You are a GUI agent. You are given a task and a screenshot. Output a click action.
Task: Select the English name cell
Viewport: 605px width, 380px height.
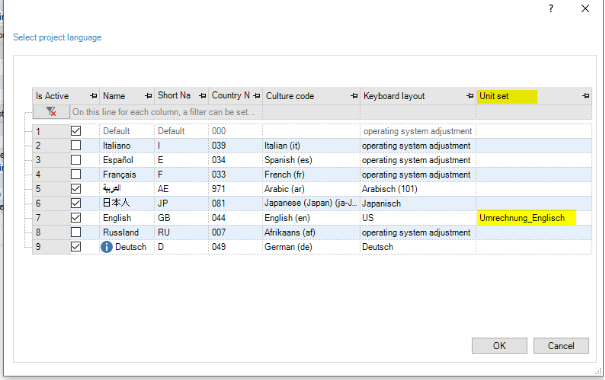coord(127,218)
